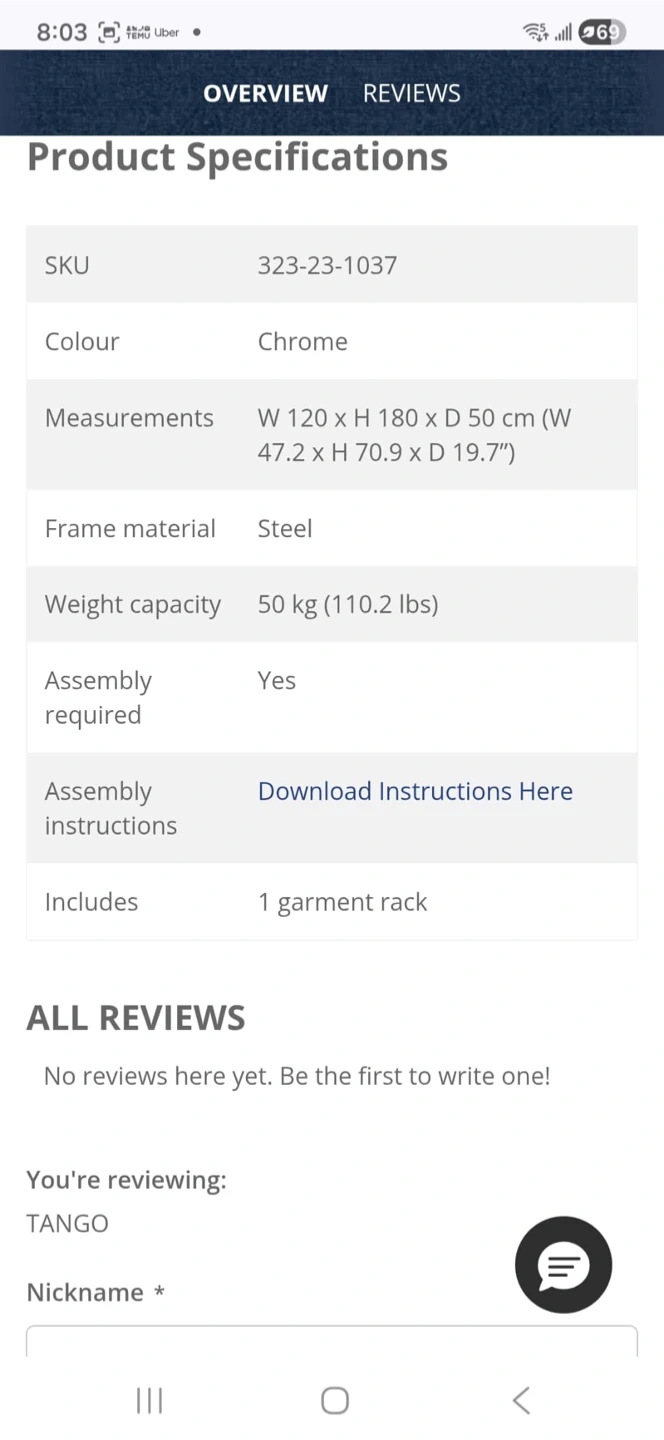Tap the Temu notification icon

tap(137, 32)
